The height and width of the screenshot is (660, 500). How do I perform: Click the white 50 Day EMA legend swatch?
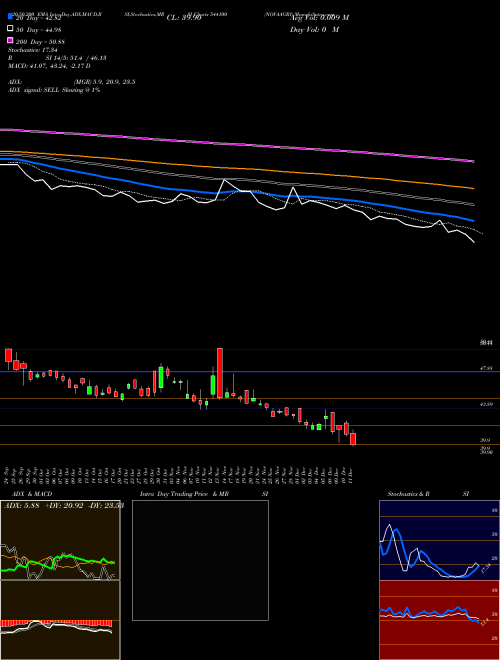pyautogui.click(x=11, y=29)
